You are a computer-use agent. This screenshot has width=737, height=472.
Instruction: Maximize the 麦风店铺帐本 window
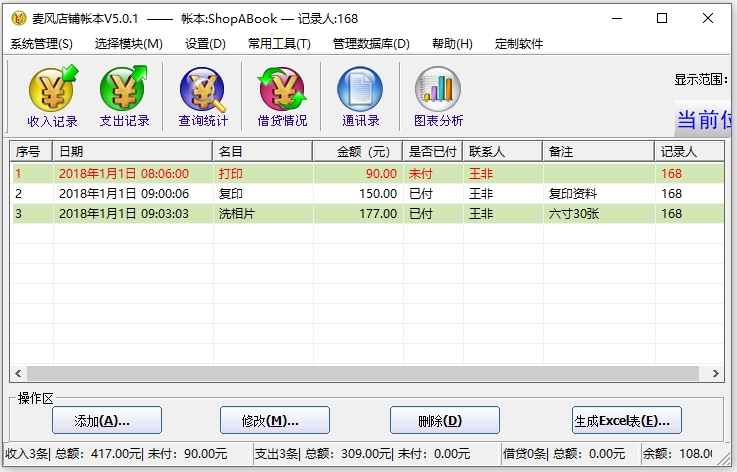[662, 19]
